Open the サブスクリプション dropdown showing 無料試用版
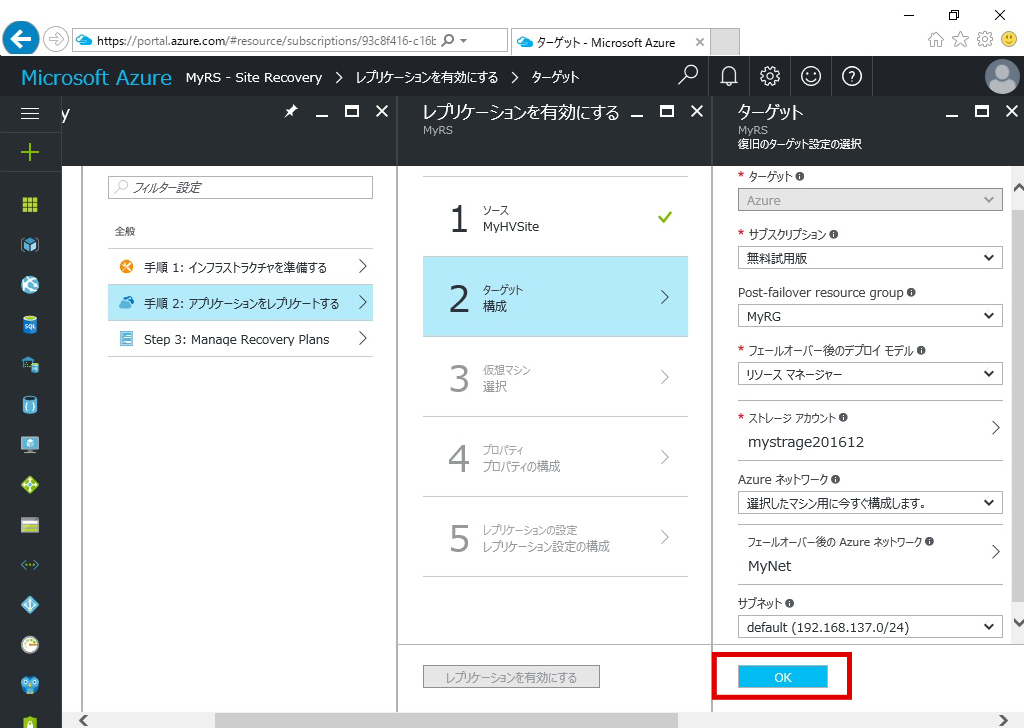Screen dimensions: 1024x728 tap(870, 258)
